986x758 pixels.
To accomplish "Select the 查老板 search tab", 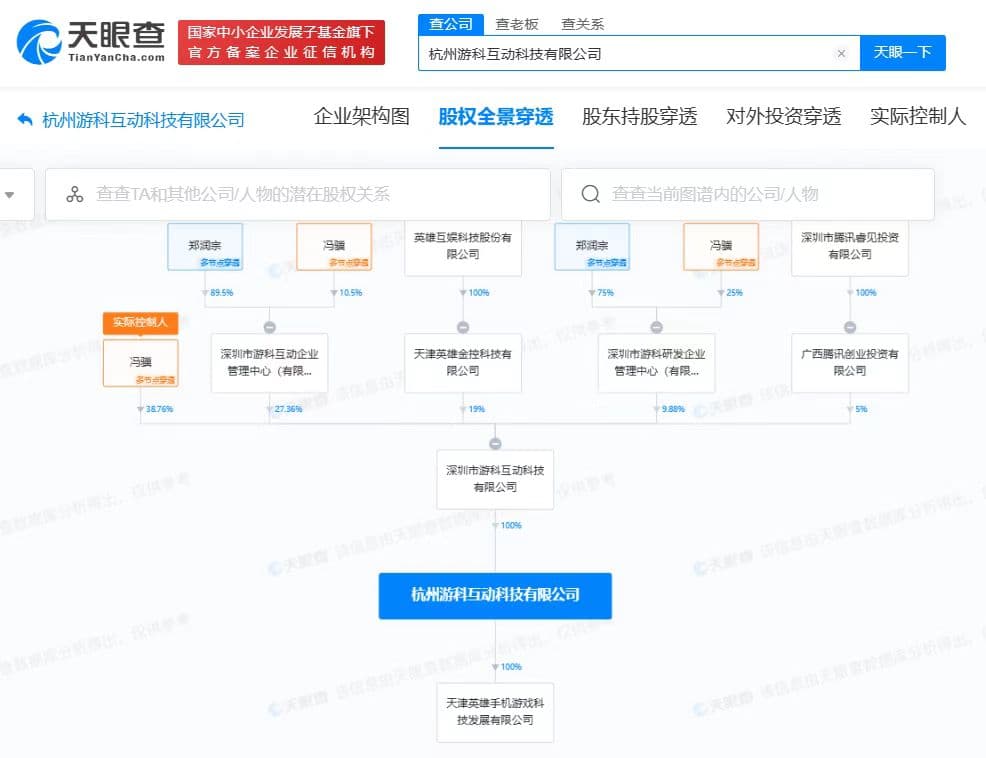I will 517,25.
